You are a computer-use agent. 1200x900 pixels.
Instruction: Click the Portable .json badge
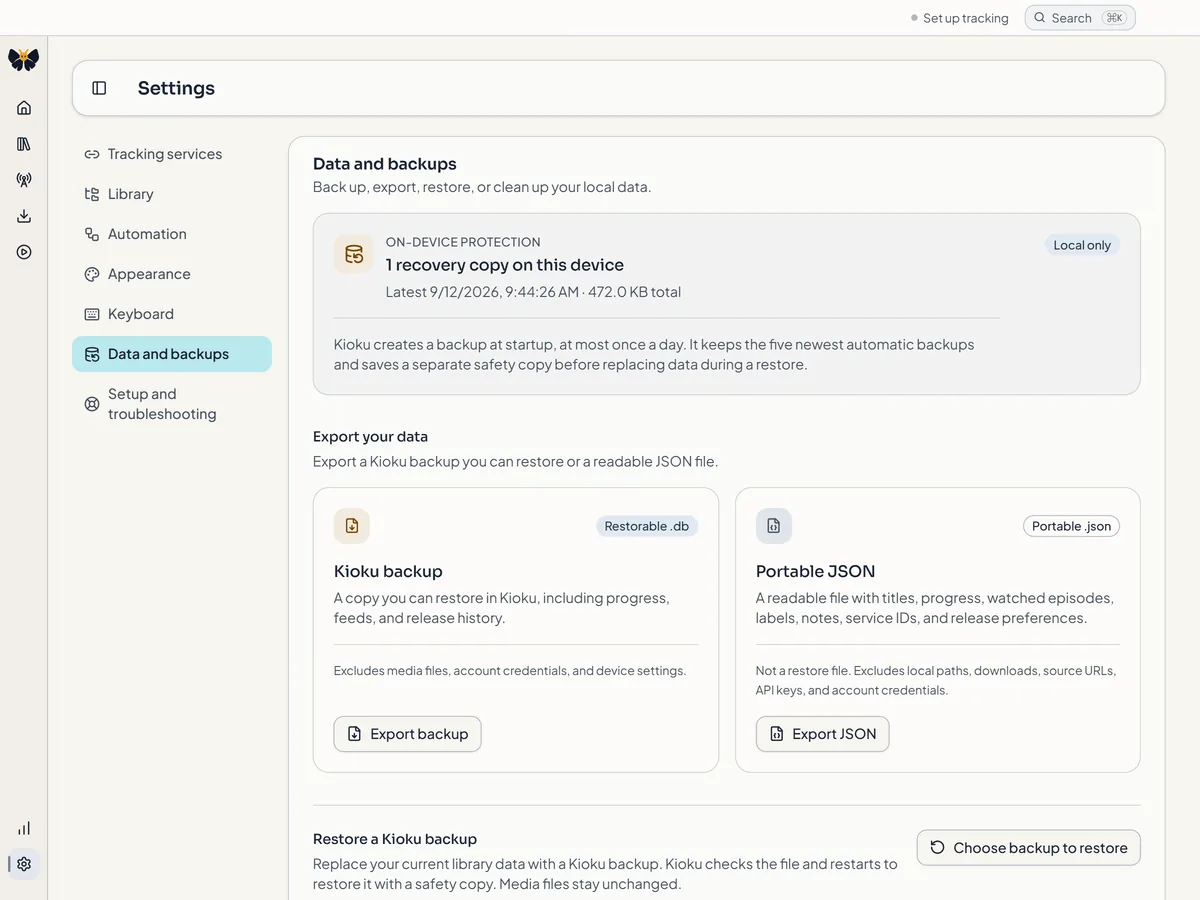(x=1071, y=526)
